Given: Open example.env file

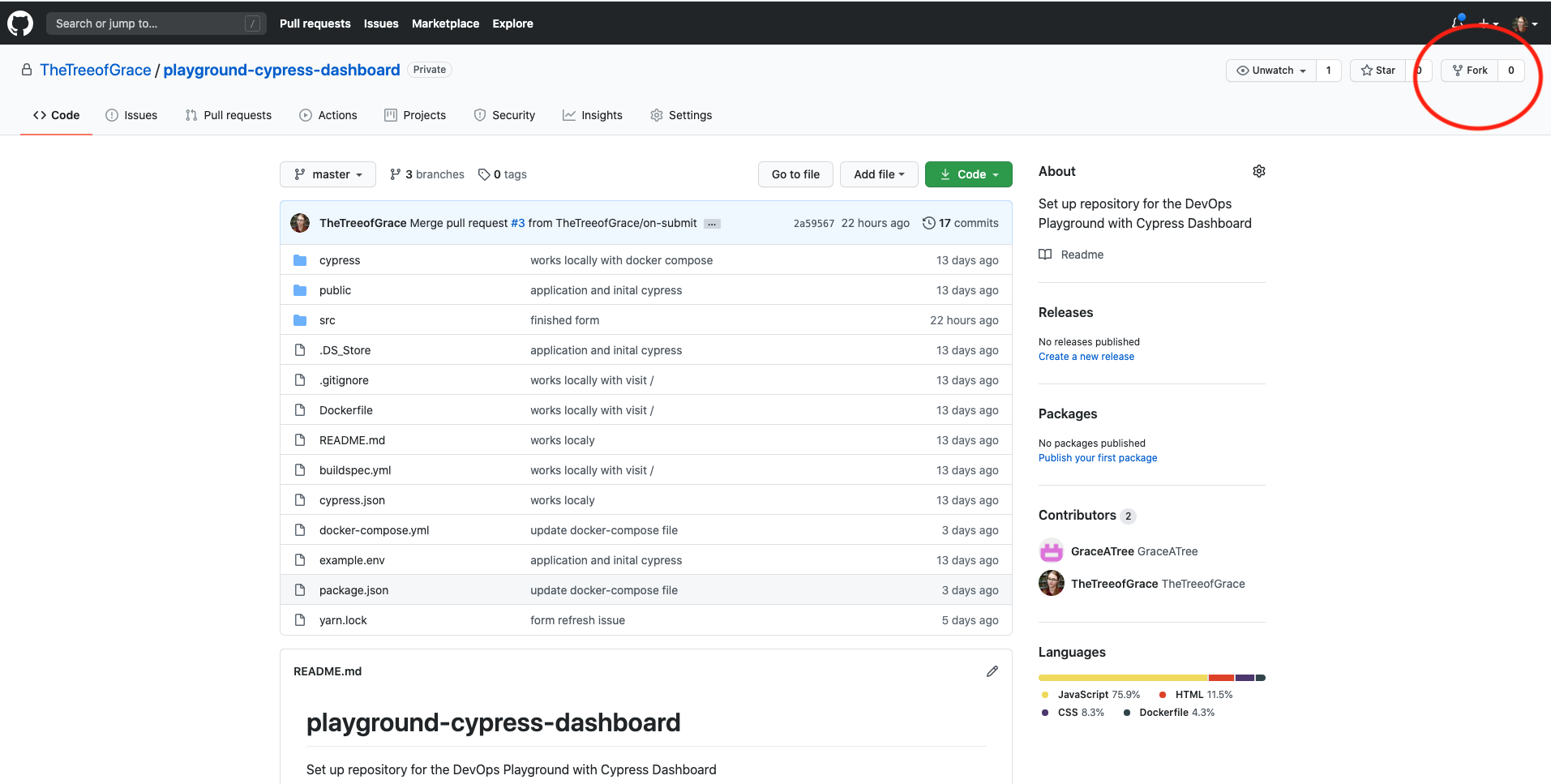Looking at the screenshot, I should click(352, 560).
